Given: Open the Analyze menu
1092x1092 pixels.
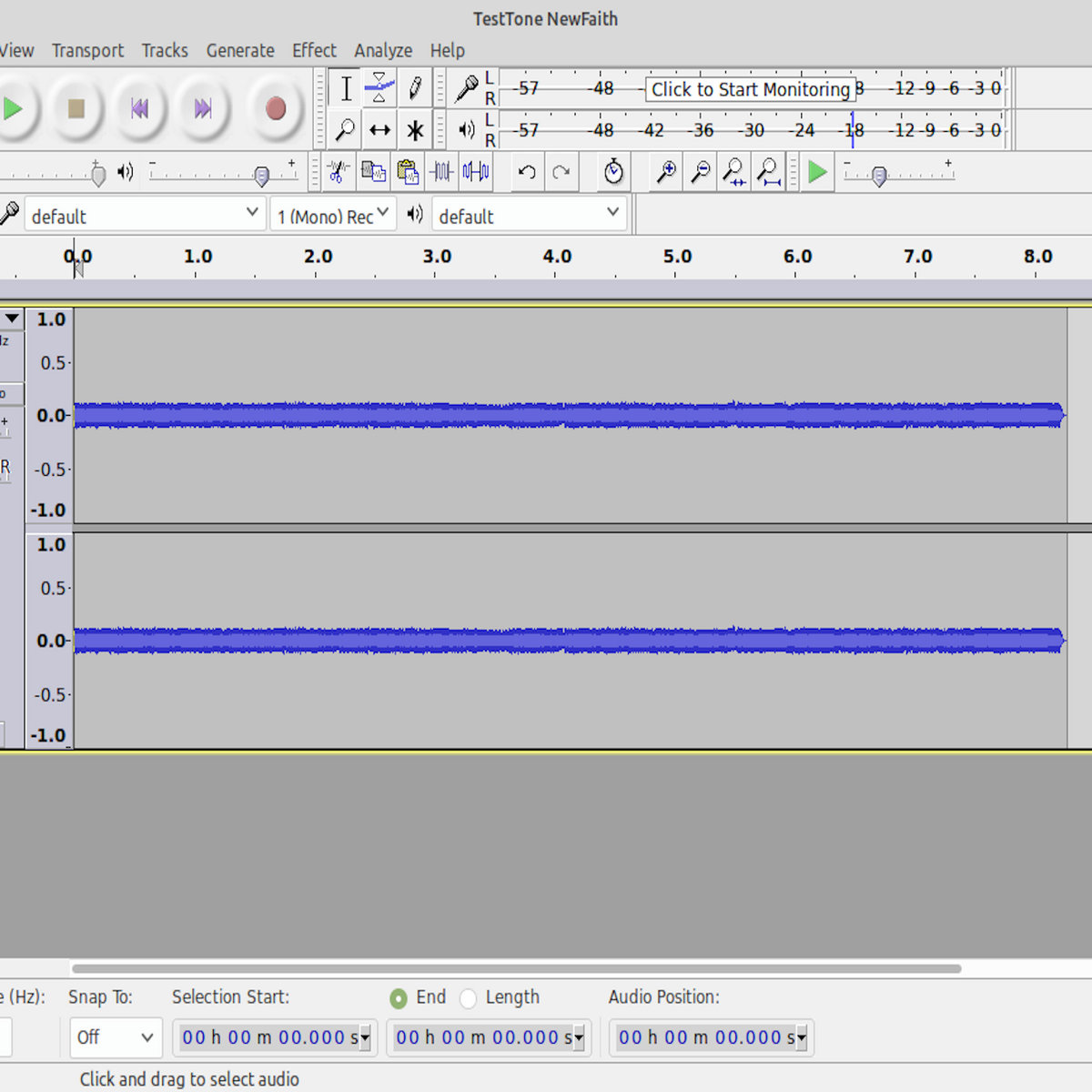Looking at the screenshot, I should point(383,50).
